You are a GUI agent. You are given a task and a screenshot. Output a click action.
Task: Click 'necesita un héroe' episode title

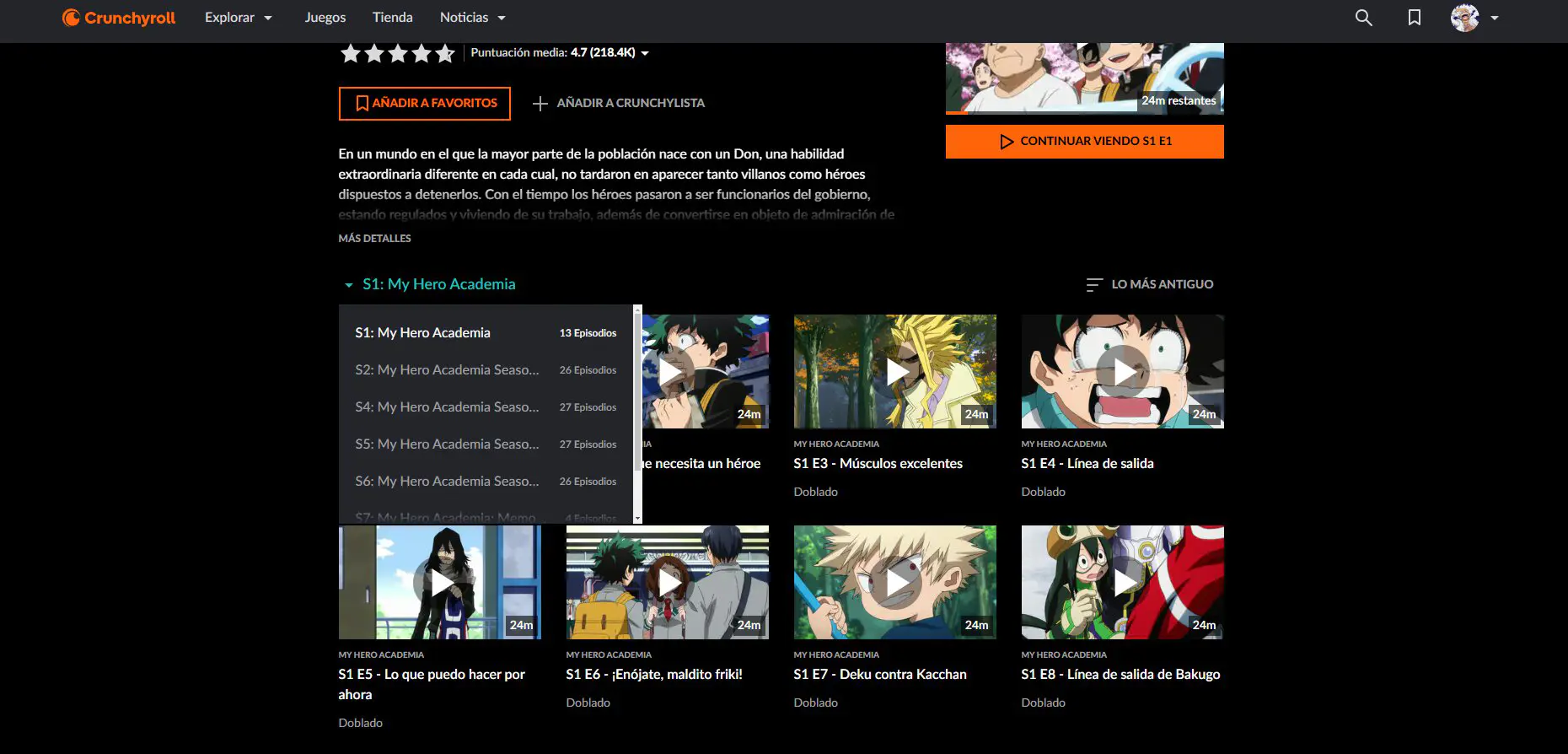pos(701,464)
